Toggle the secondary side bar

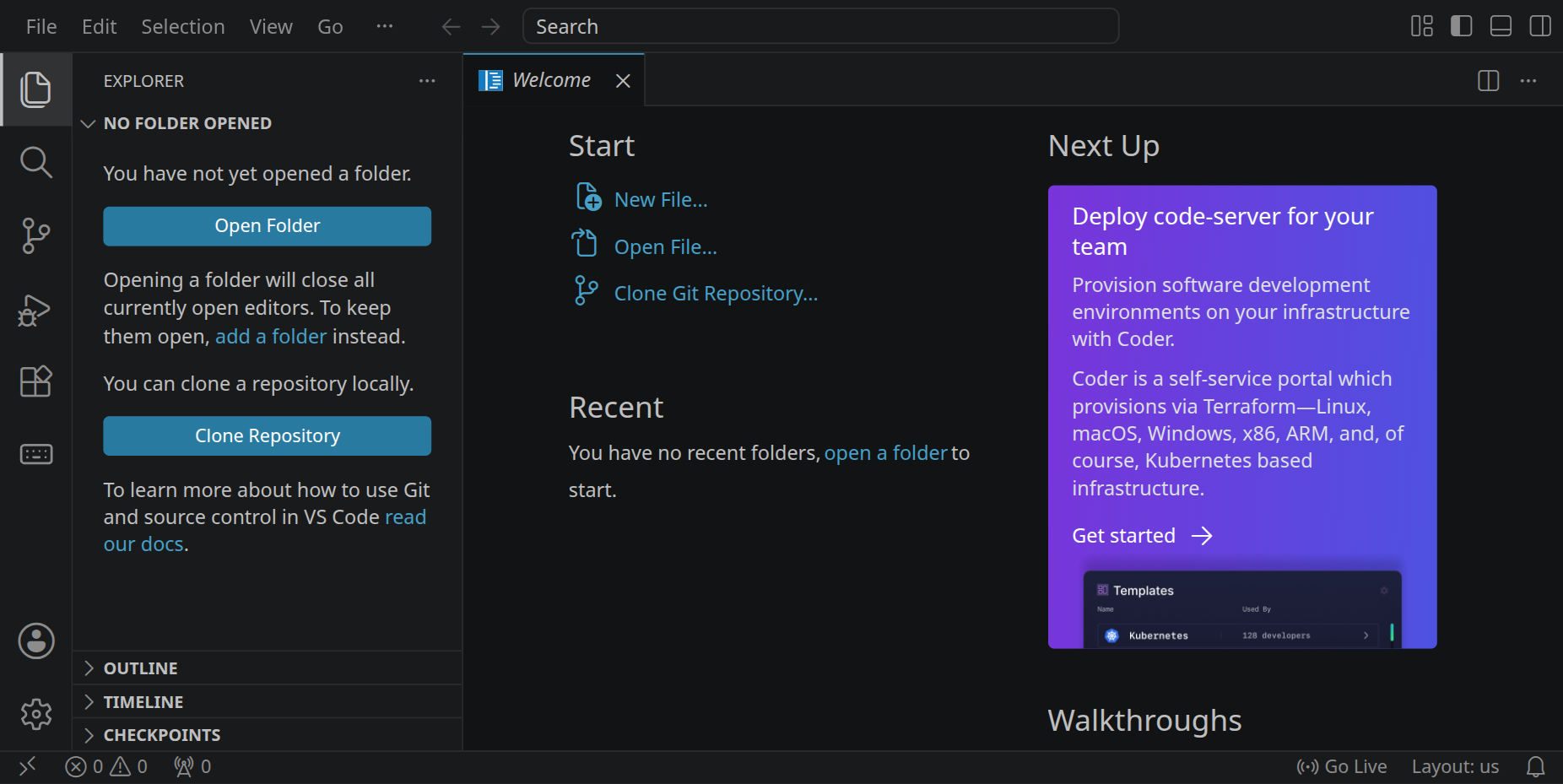[1540, 26]
